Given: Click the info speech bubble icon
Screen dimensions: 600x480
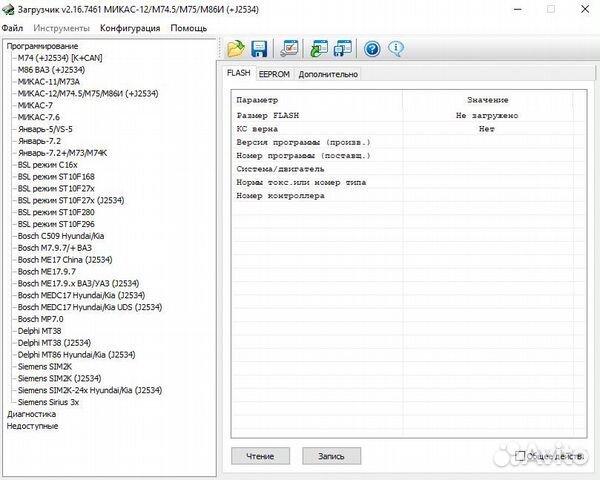Looking at the screenshot, I should pos(396,48).
